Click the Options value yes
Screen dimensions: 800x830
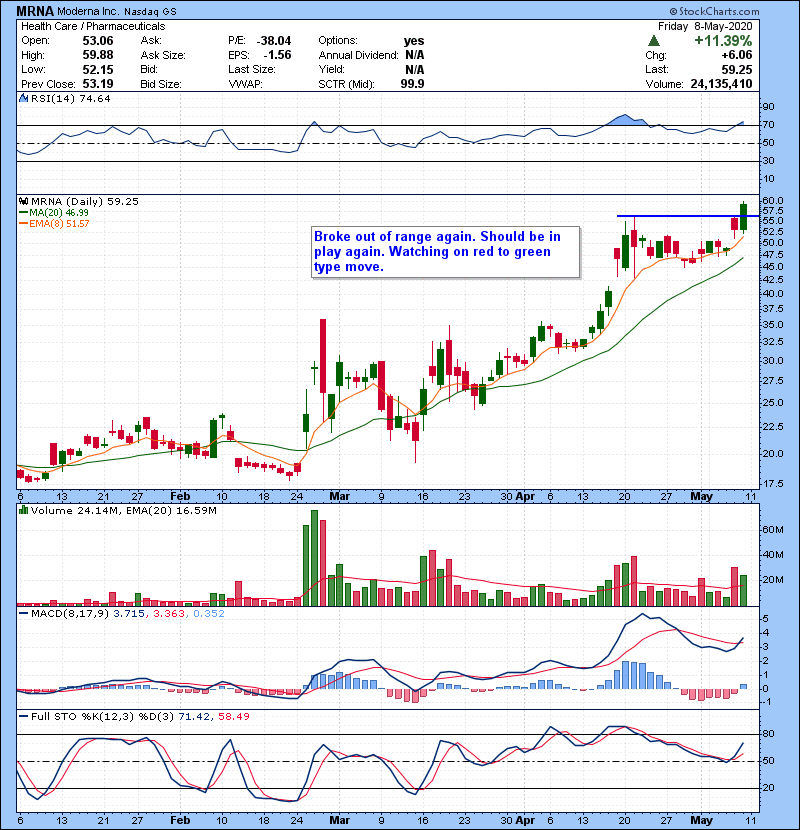414,41
